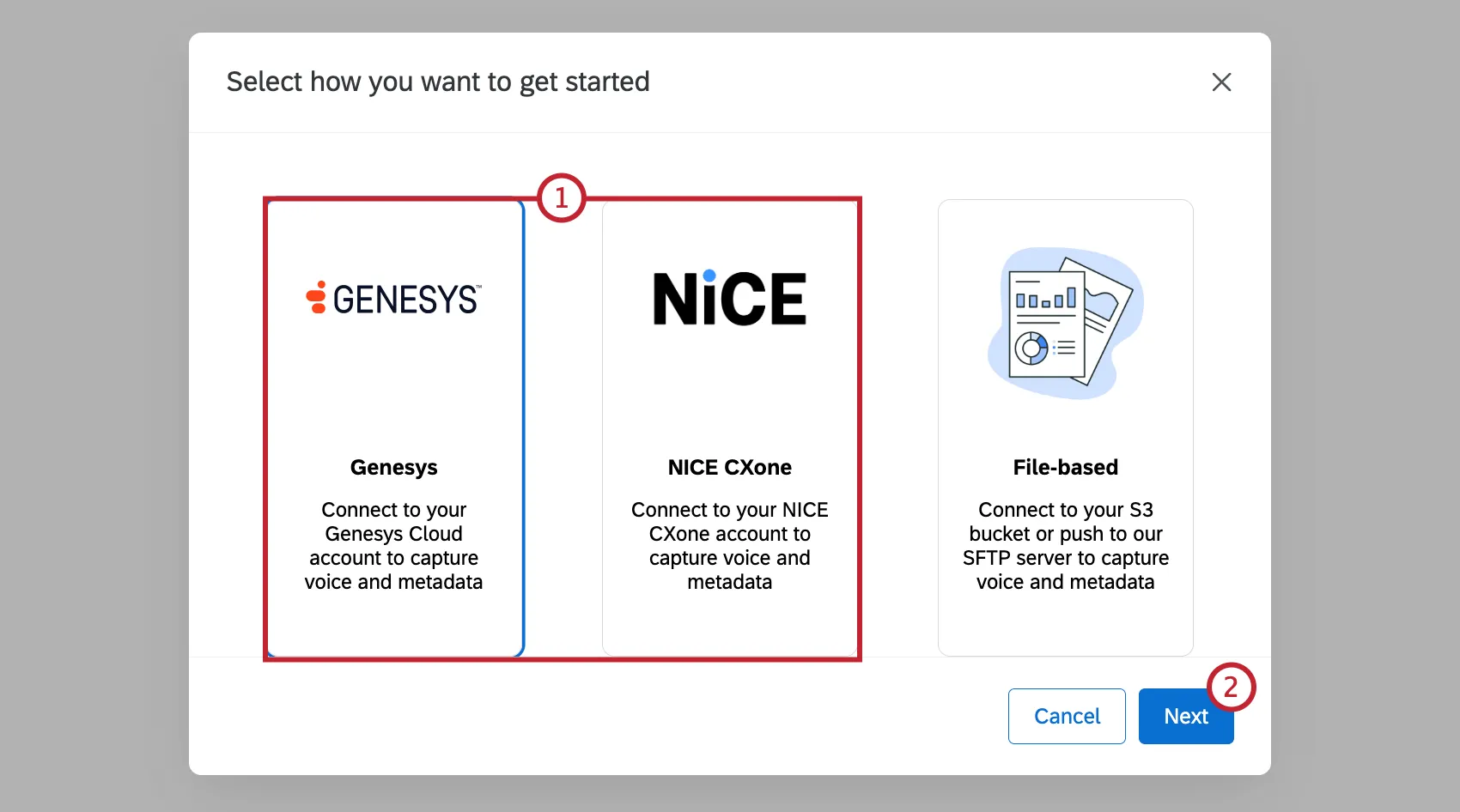Click the dialog heading "Select how you want to get started"
The height and width of the screenshot is (812, 1460).
(x=438, y=82)
